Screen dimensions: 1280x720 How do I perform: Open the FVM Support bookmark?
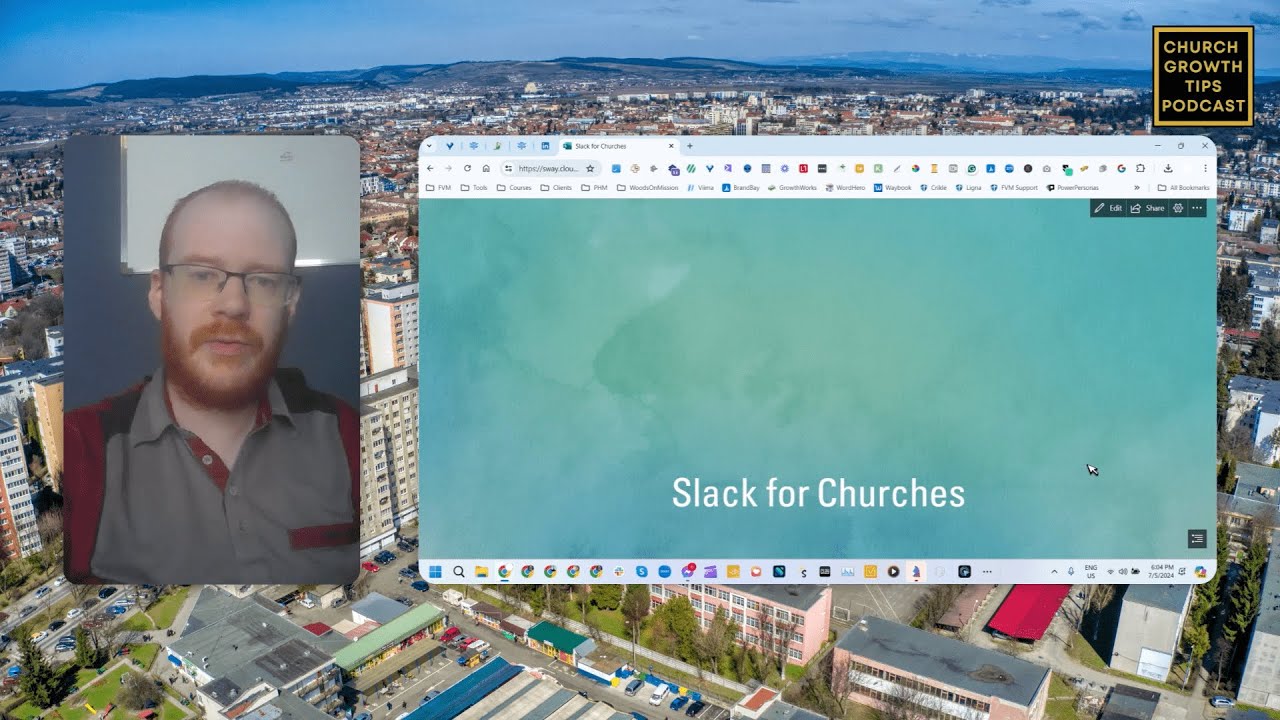pyautogui.click(x=1013, y=187)
